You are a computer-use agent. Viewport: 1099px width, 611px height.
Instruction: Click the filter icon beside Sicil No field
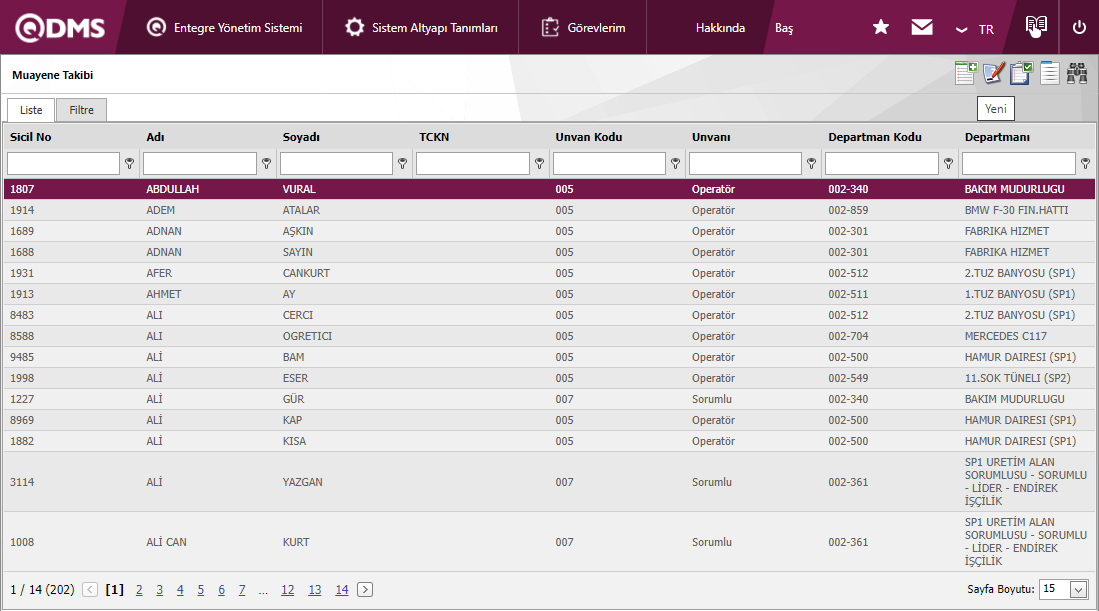point(129,163)
